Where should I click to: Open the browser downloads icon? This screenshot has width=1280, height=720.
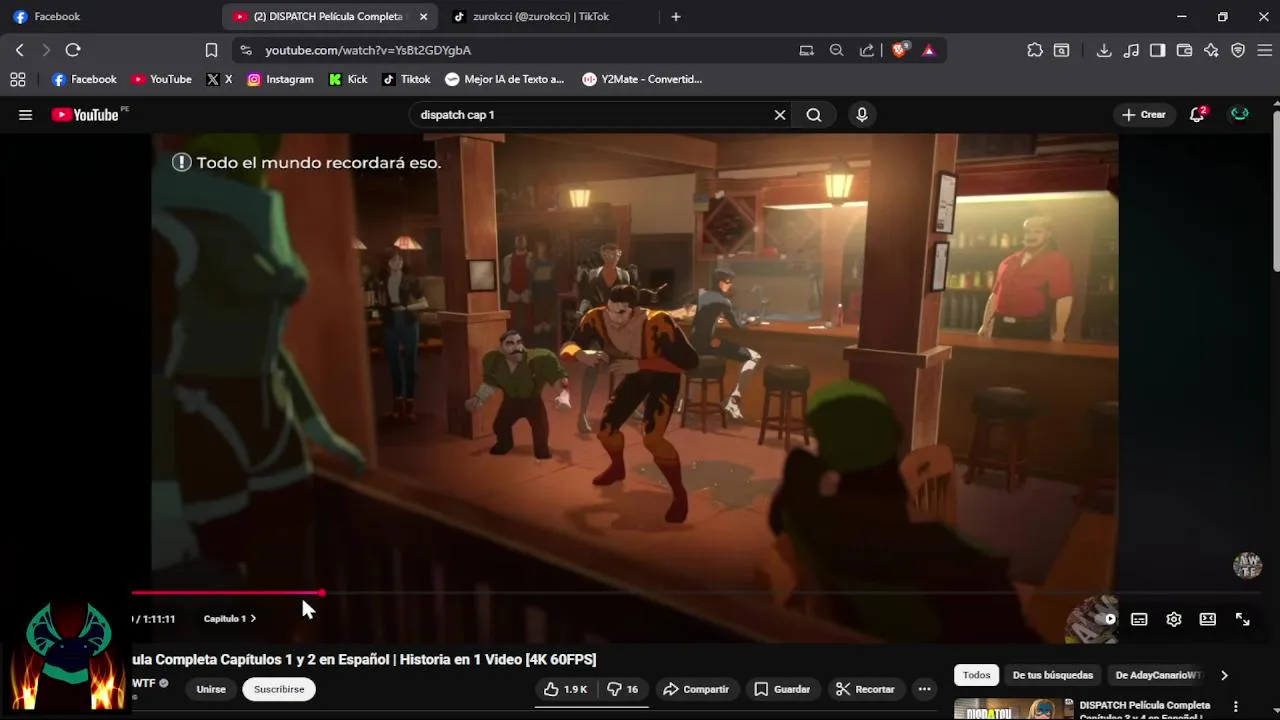(x=1104, y=50)
